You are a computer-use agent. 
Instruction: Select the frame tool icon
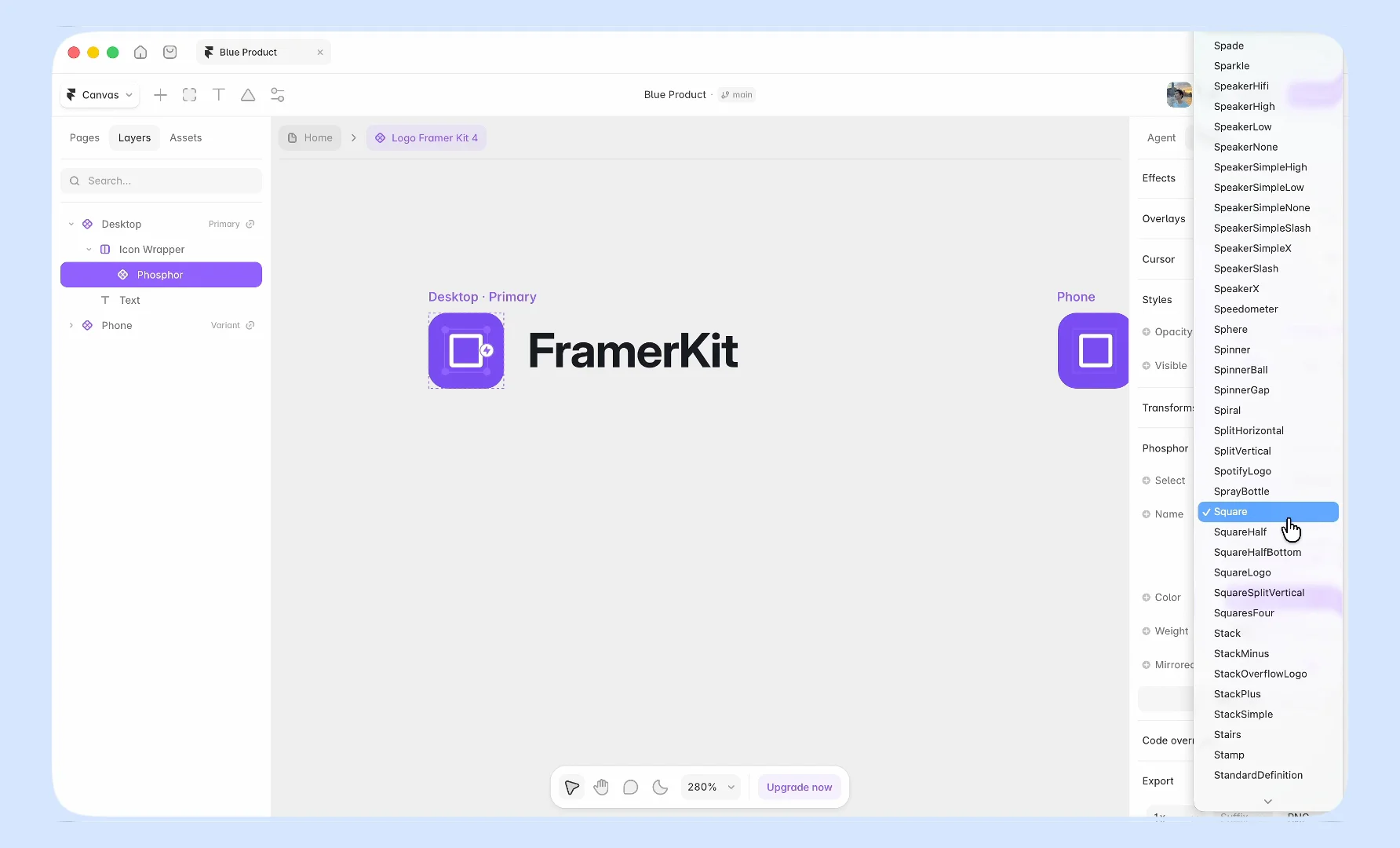(x=189, y=95)
